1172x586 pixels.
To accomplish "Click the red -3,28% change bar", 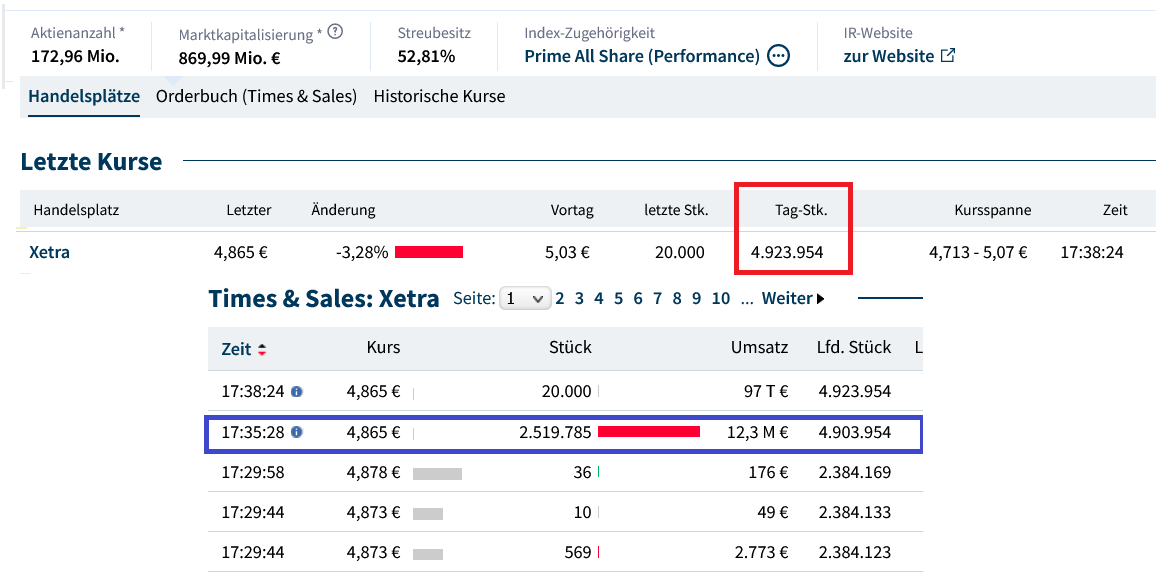I will [x=429, y=252].
